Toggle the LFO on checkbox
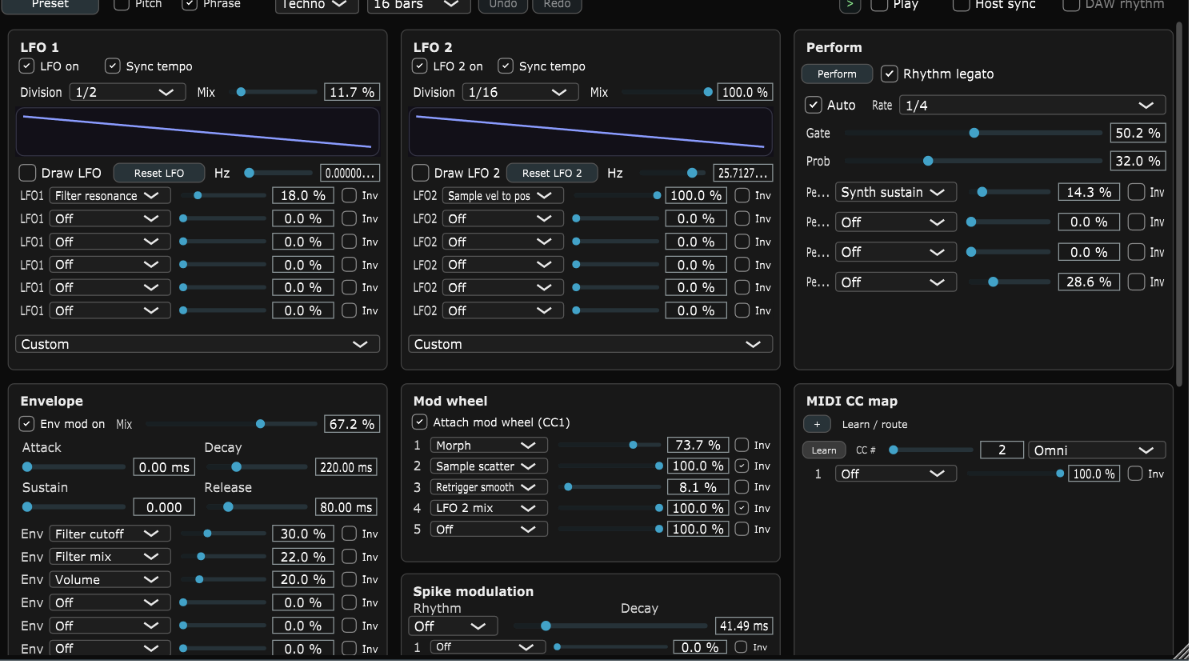The width and height of the screenshot is (1189, 661). [x=27, y=66]
